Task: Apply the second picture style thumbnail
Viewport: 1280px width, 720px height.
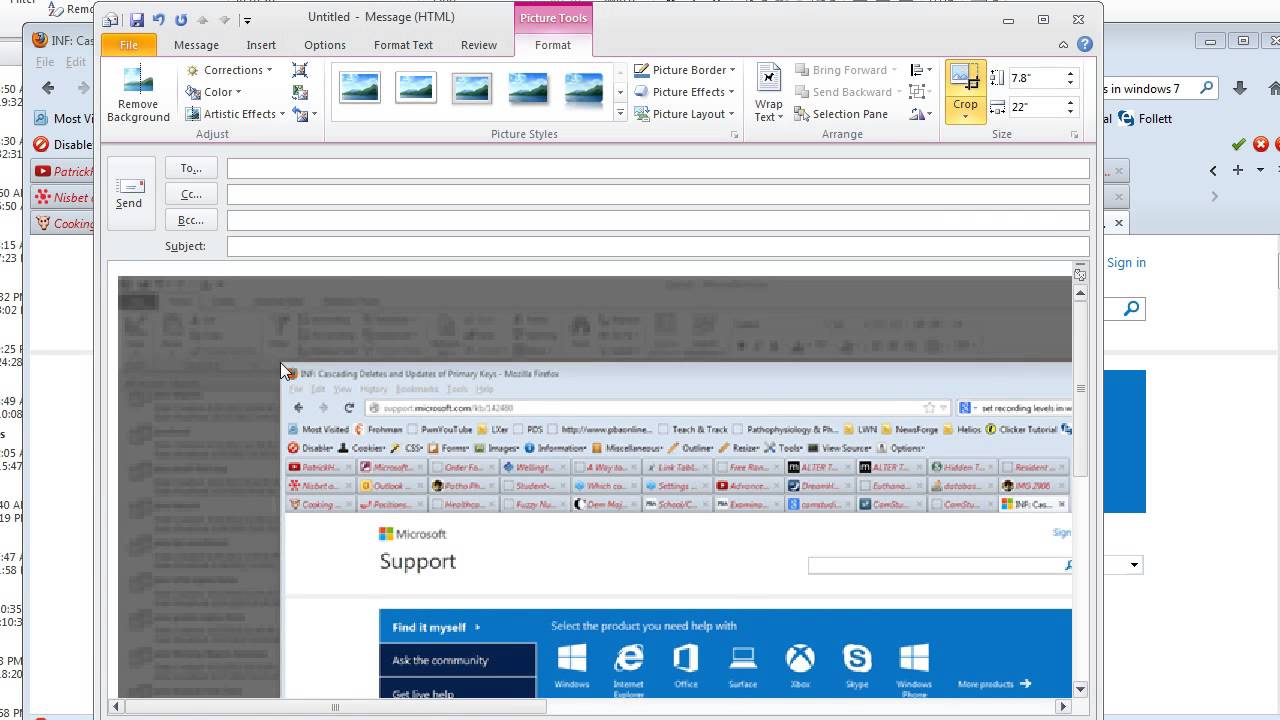Action: (x=415, y=88)
